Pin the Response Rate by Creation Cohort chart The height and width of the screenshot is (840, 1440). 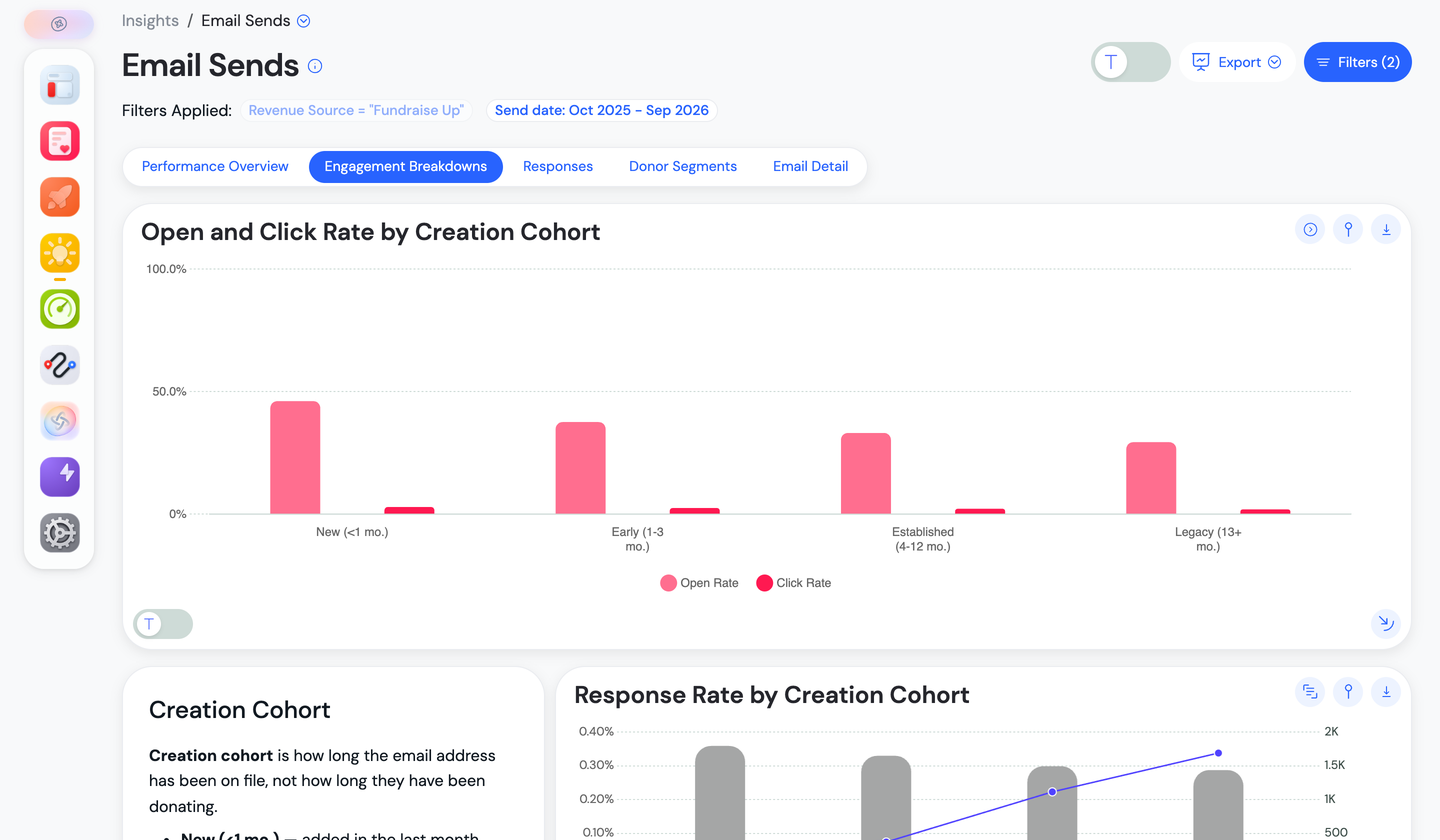pos(1348,691)
